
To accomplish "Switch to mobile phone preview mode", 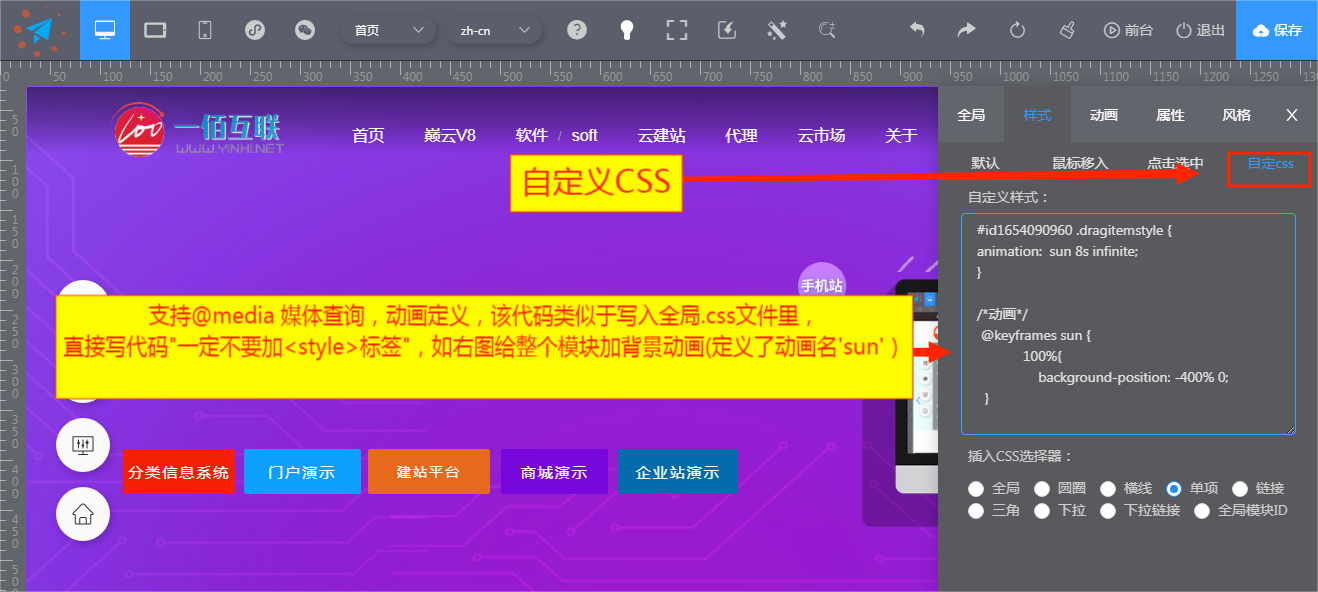I will pos(205,30).
